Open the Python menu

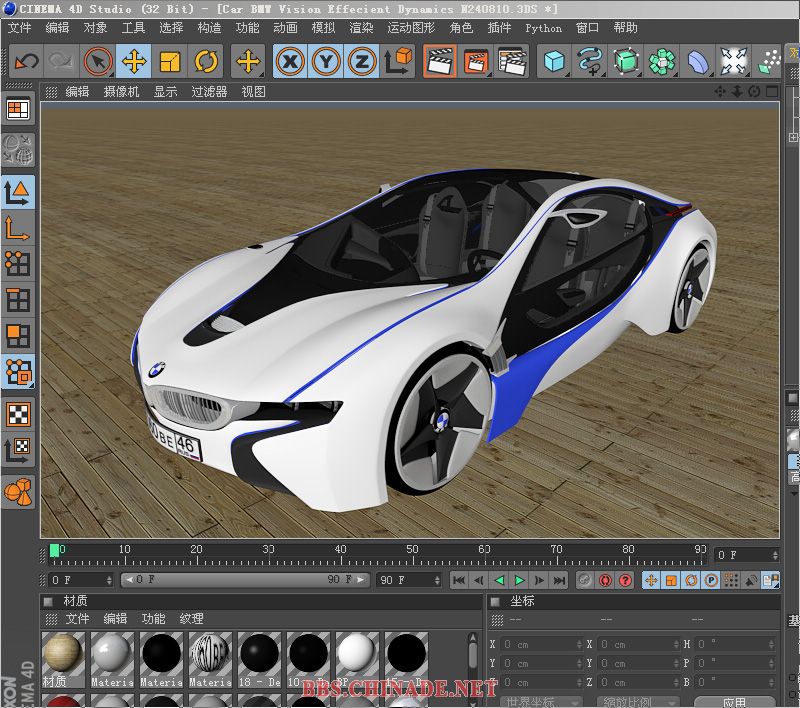pyautogui.click(x=543, y=29)
